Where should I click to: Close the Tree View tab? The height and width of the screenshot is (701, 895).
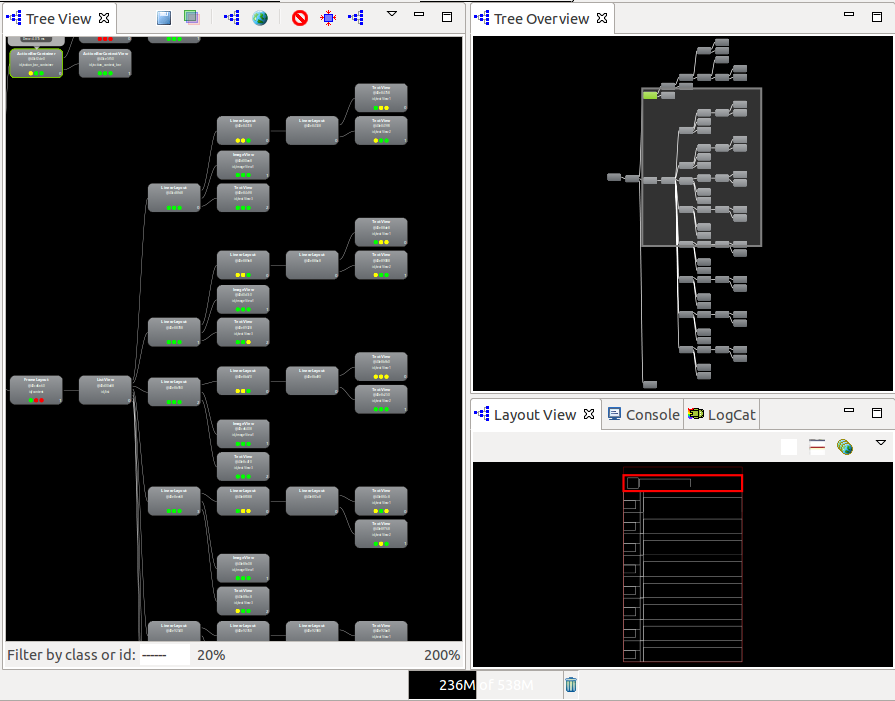pos(104,18)
